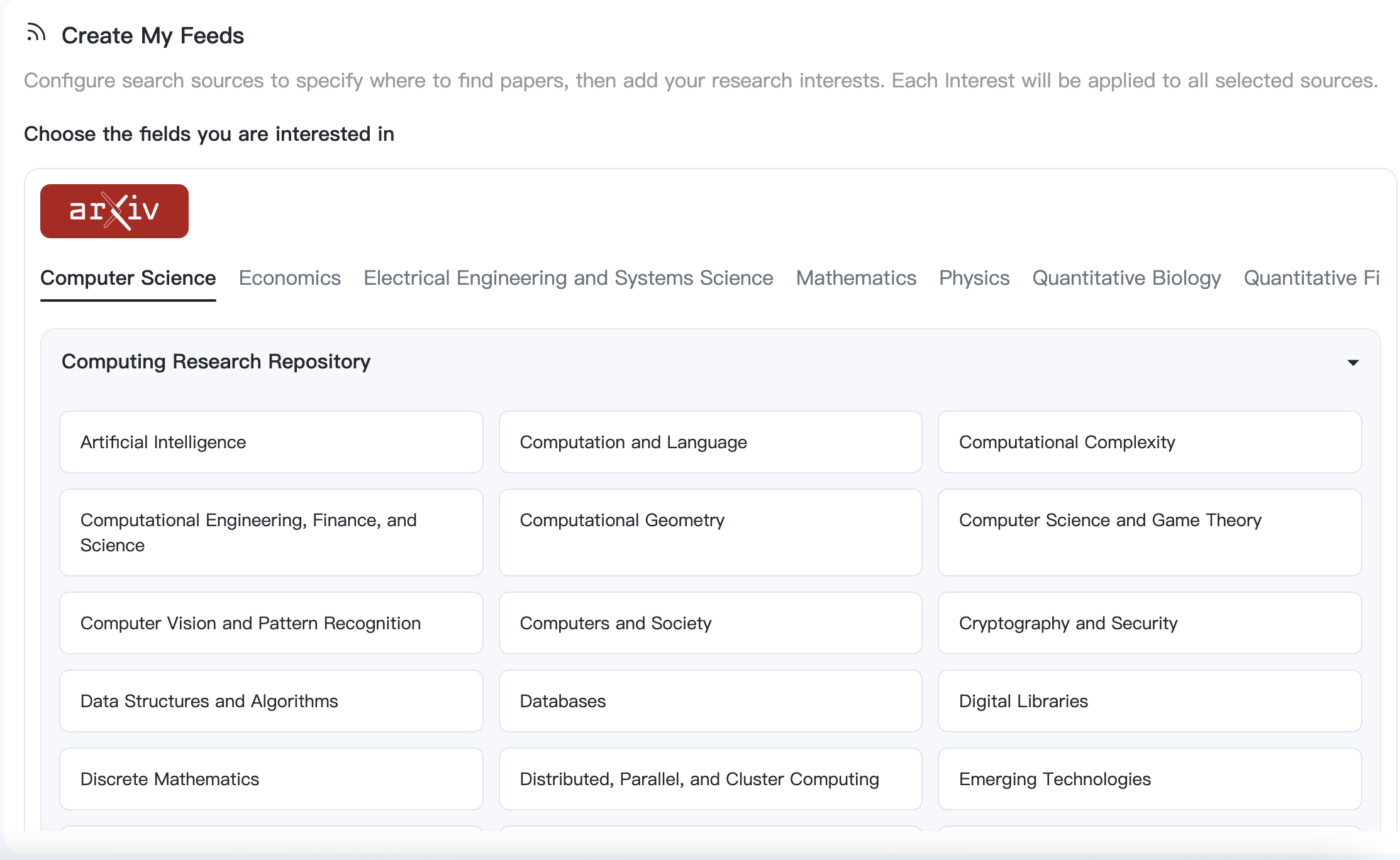
Task: Select Computation and Language field
Action: click(710, 442)
